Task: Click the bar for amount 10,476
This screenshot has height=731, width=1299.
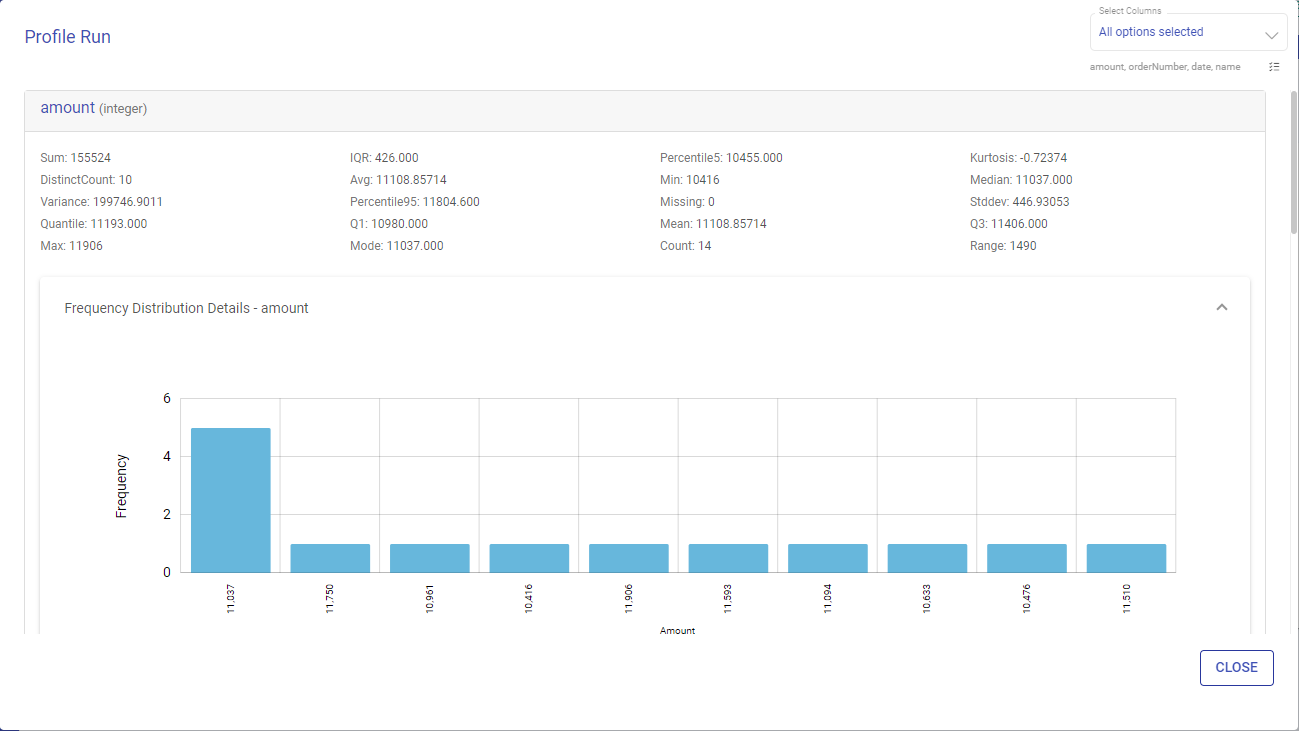Action: [x=1027, y=558]
